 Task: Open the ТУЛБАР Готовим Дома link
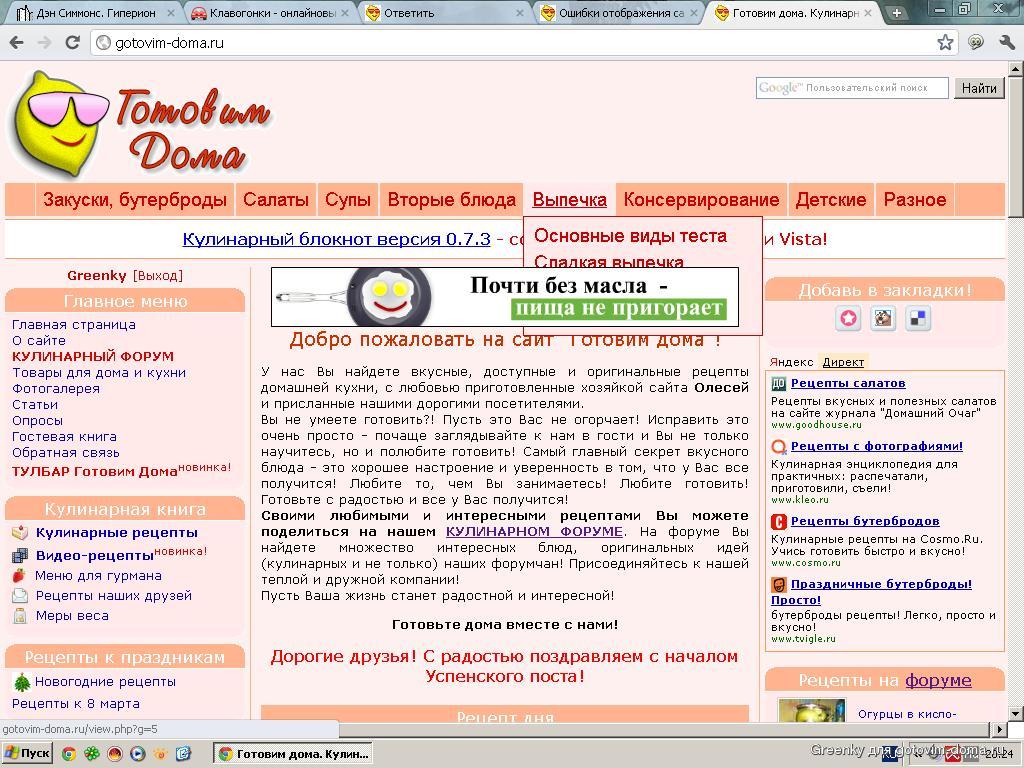tap(94, 472)
